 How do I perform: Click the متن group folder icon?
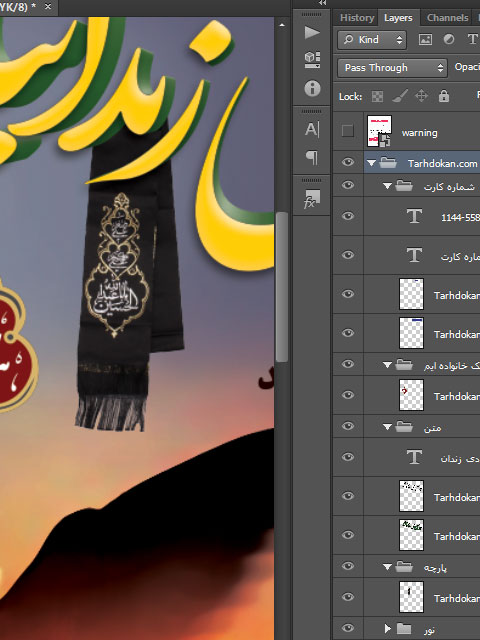tap(404, 427)
